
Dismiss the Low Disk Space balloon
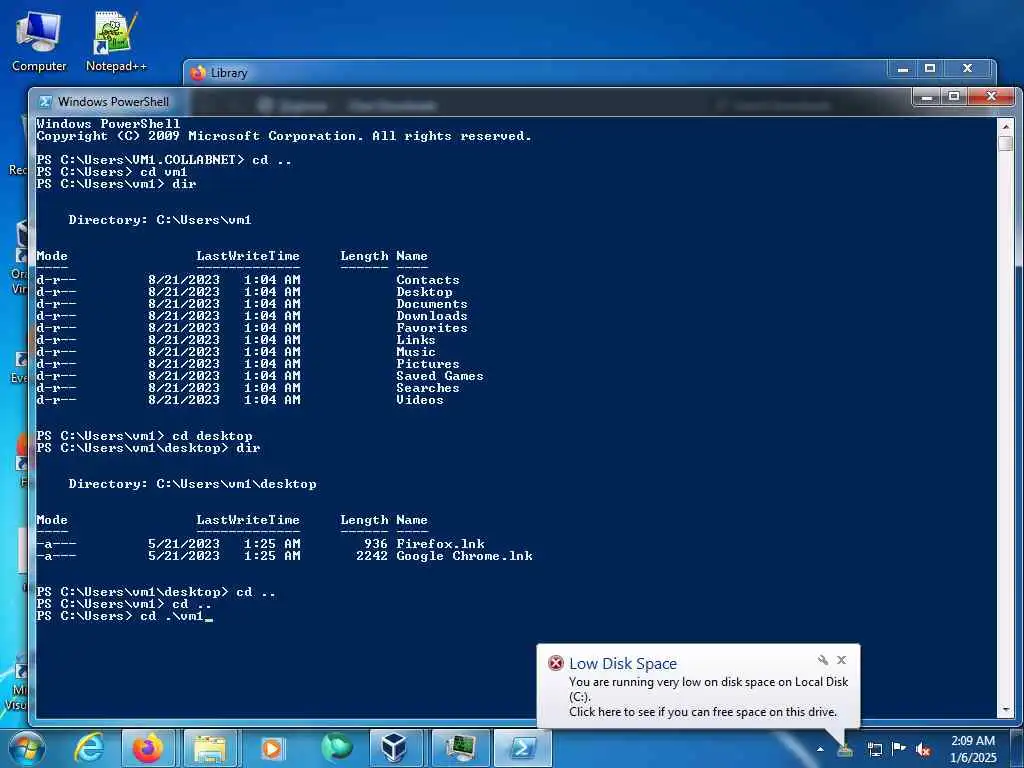point(842,660)
